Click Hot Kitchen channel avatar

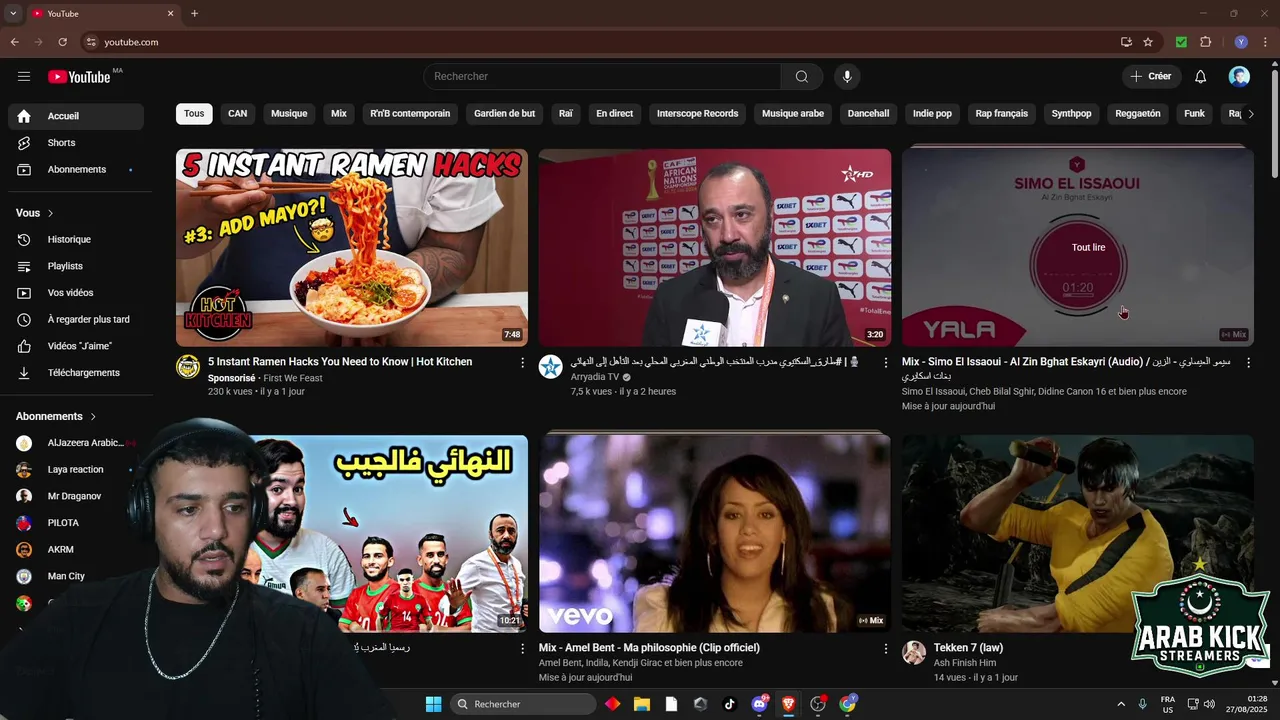(x=188, y=367)
